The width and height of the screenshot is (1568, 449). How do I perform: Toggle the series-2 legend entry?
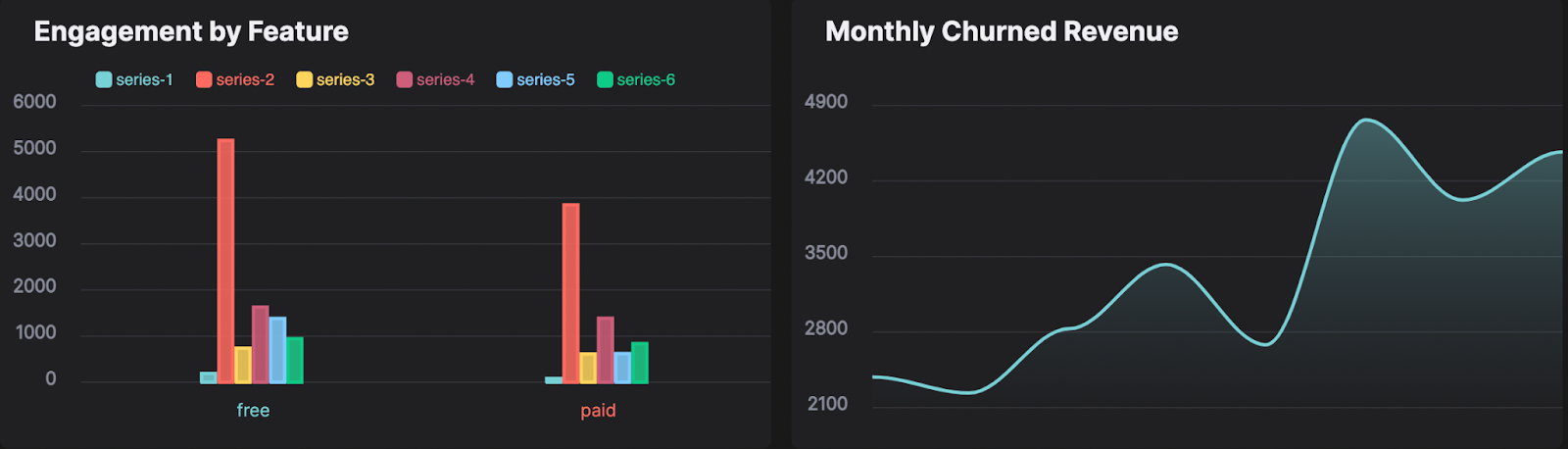(x=235, y=79)
